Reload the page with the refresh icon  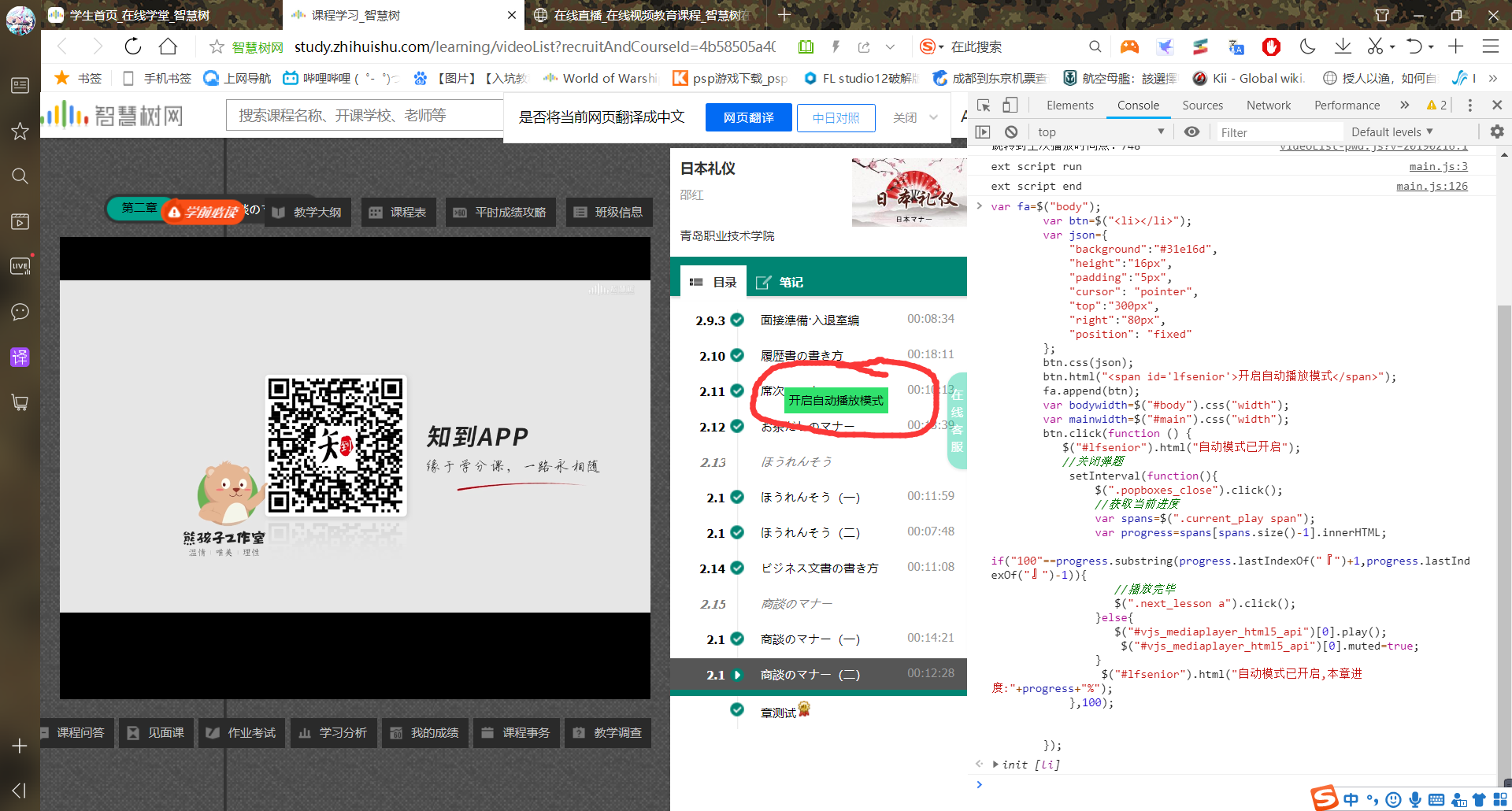[133, 46]
